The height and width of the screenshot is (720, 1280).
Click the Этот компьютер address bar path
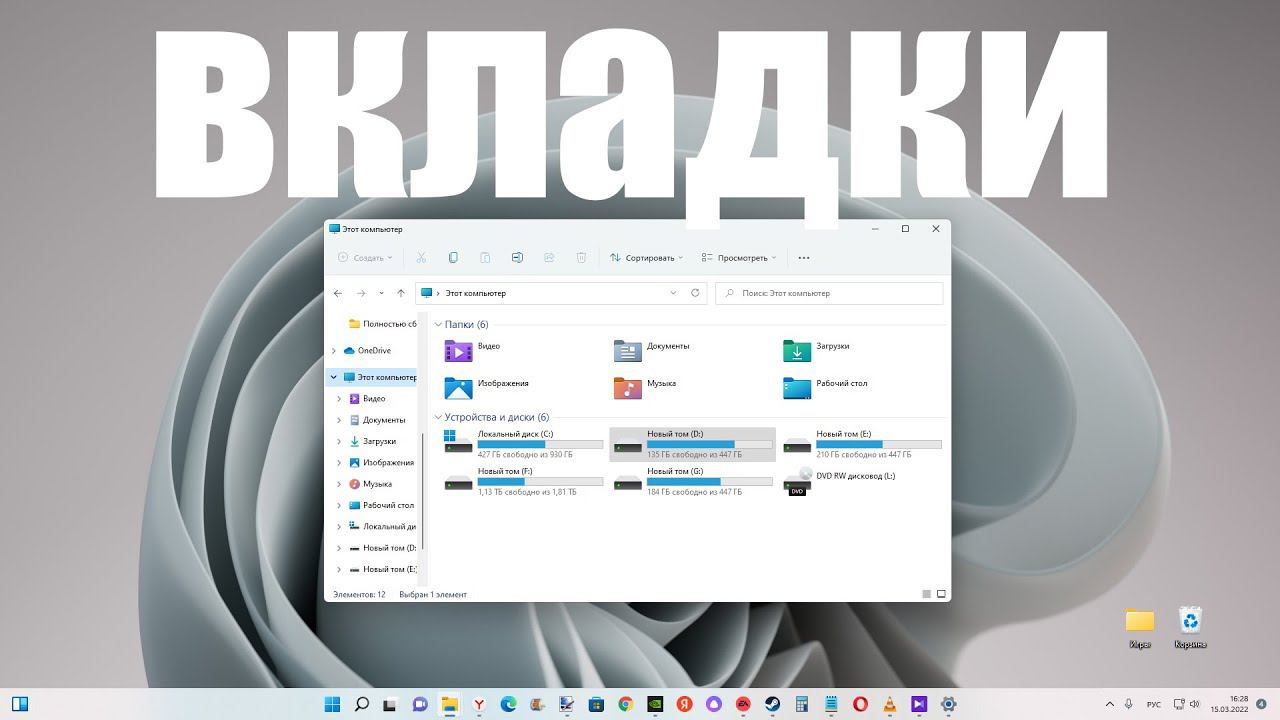click(476, 294)
